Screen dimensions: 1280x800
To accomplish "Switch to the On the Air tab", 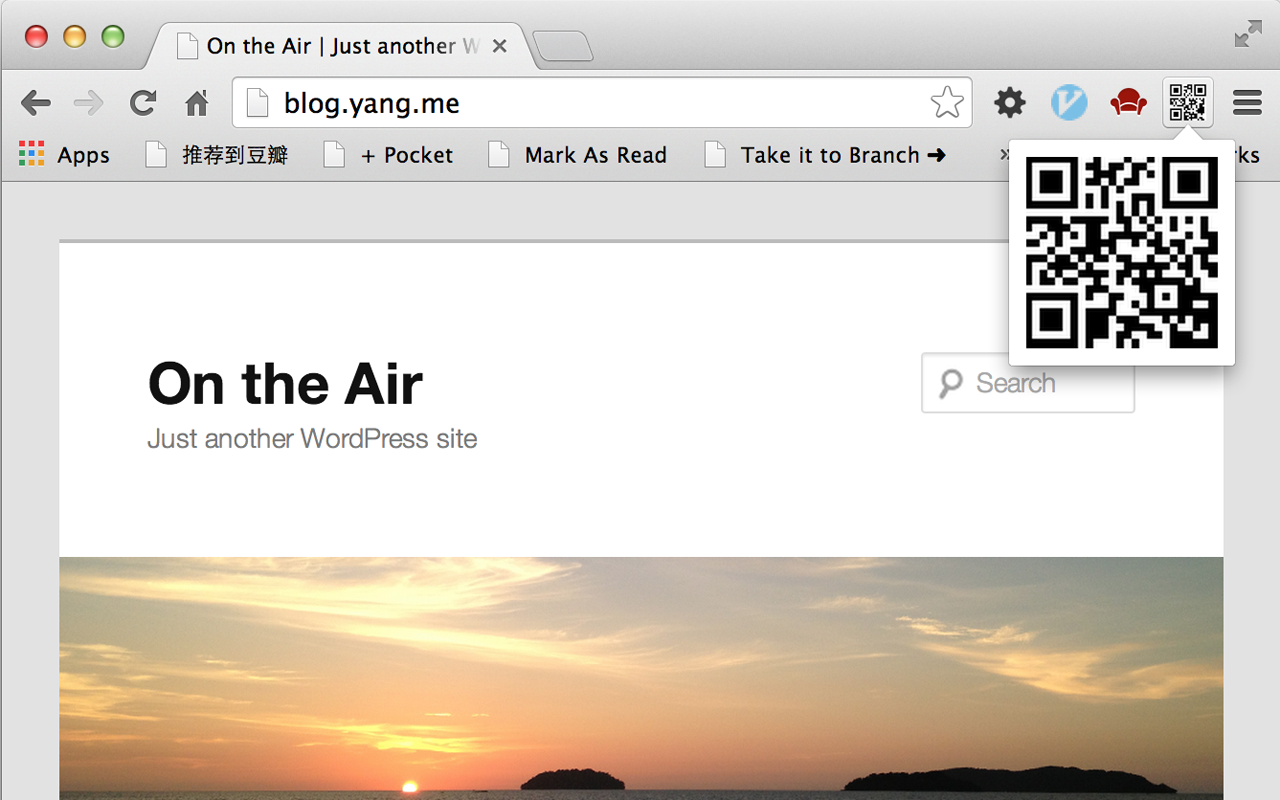I will pyautogui.click(x=340, y=45).
